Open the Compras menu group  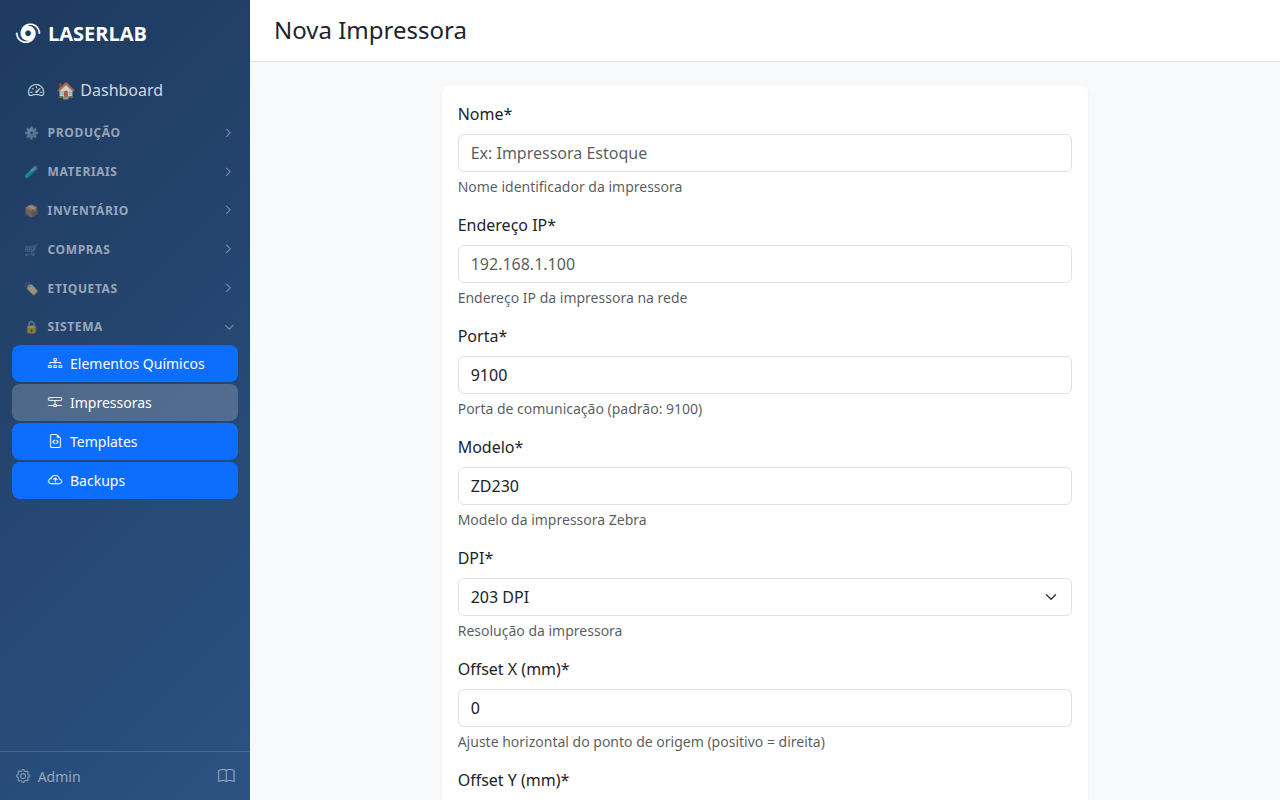125,250
